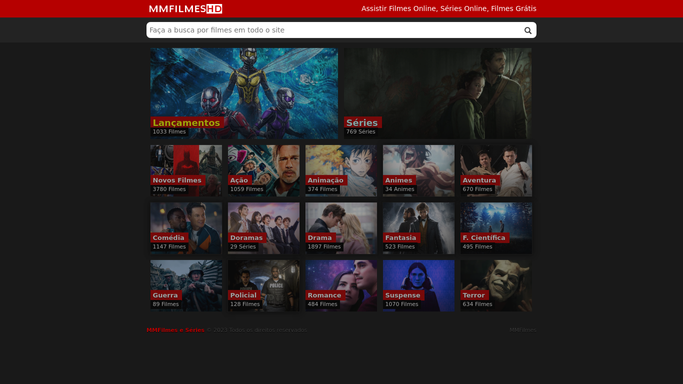This screenshot has width=683, height=384.
Task: Open the Suspense category tile
Action: pos(419,286)
